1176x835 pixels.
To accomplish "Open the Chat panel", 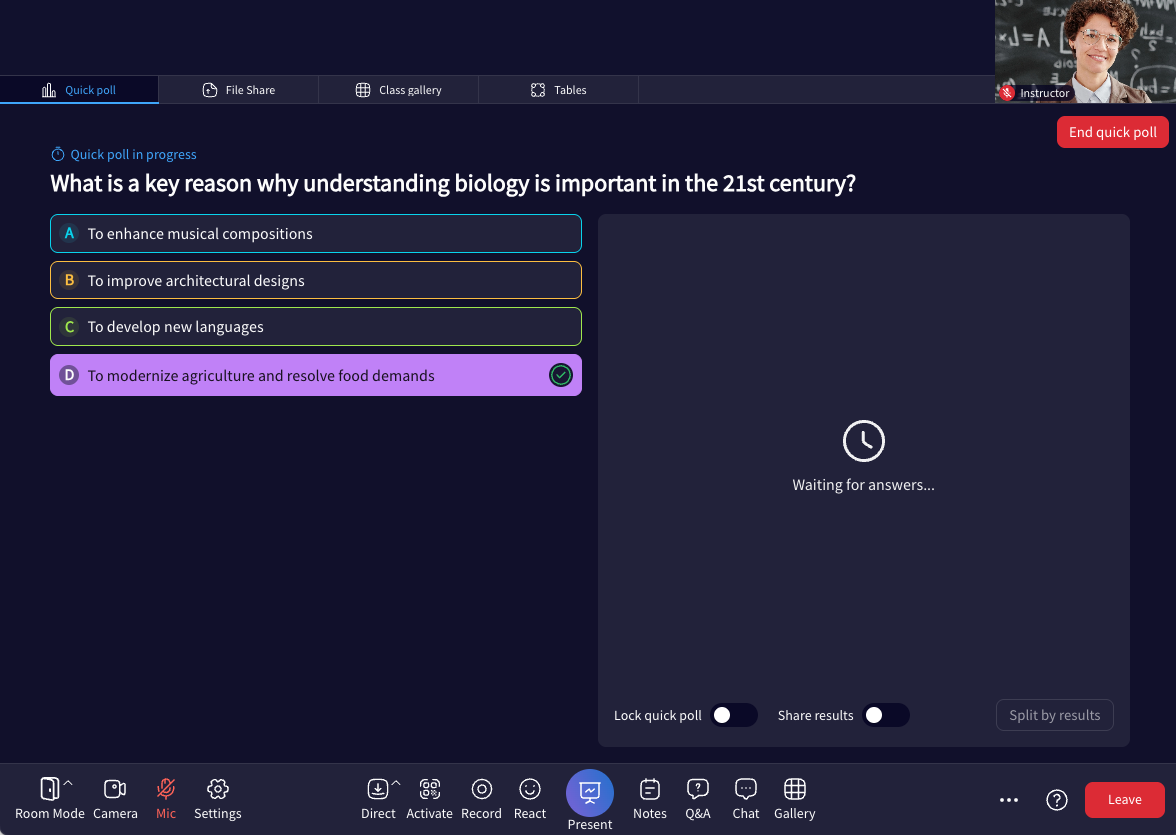I will [746, 790].
